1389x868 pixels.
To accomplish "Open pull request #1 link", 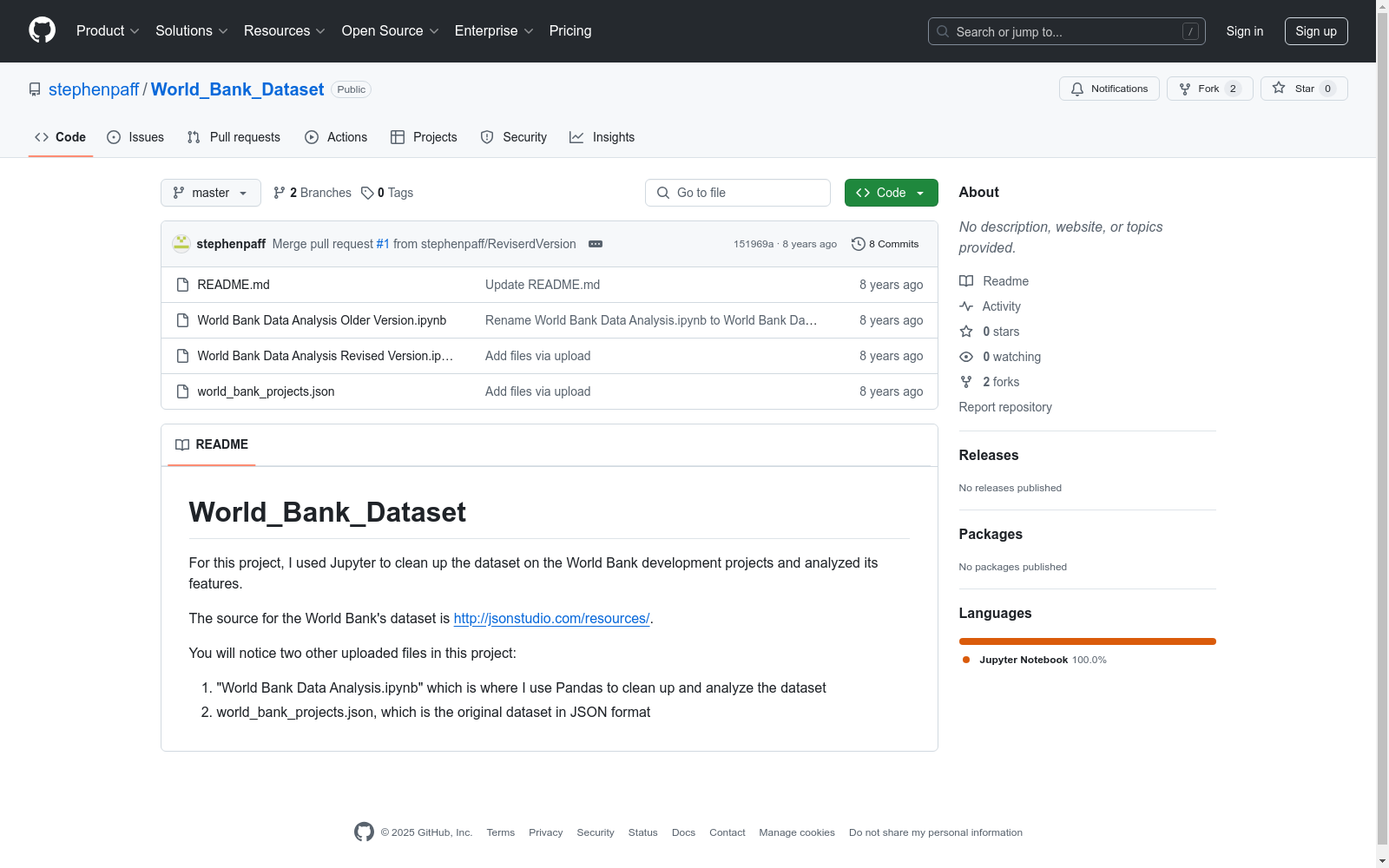I will point(383,244).
